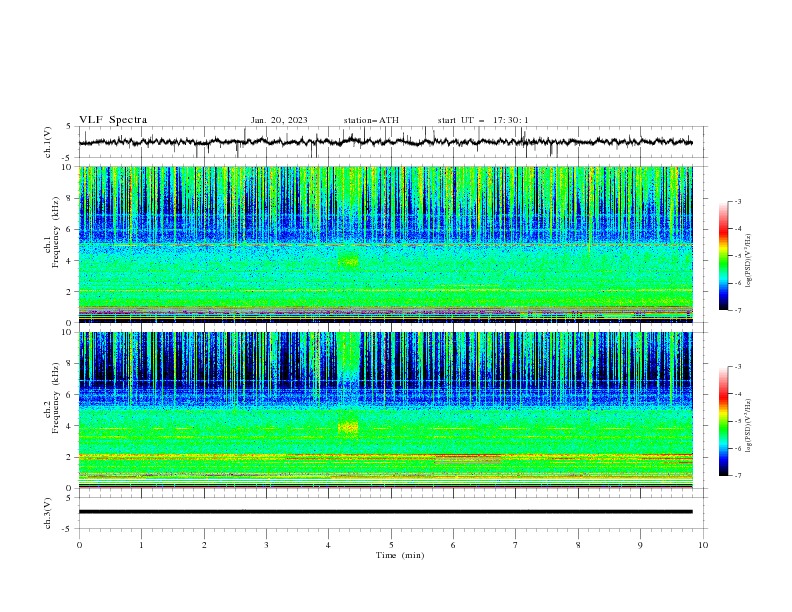
Task: Select the "ch.1 Frequency (kHz)" axis label
Action: pos(52,230)
